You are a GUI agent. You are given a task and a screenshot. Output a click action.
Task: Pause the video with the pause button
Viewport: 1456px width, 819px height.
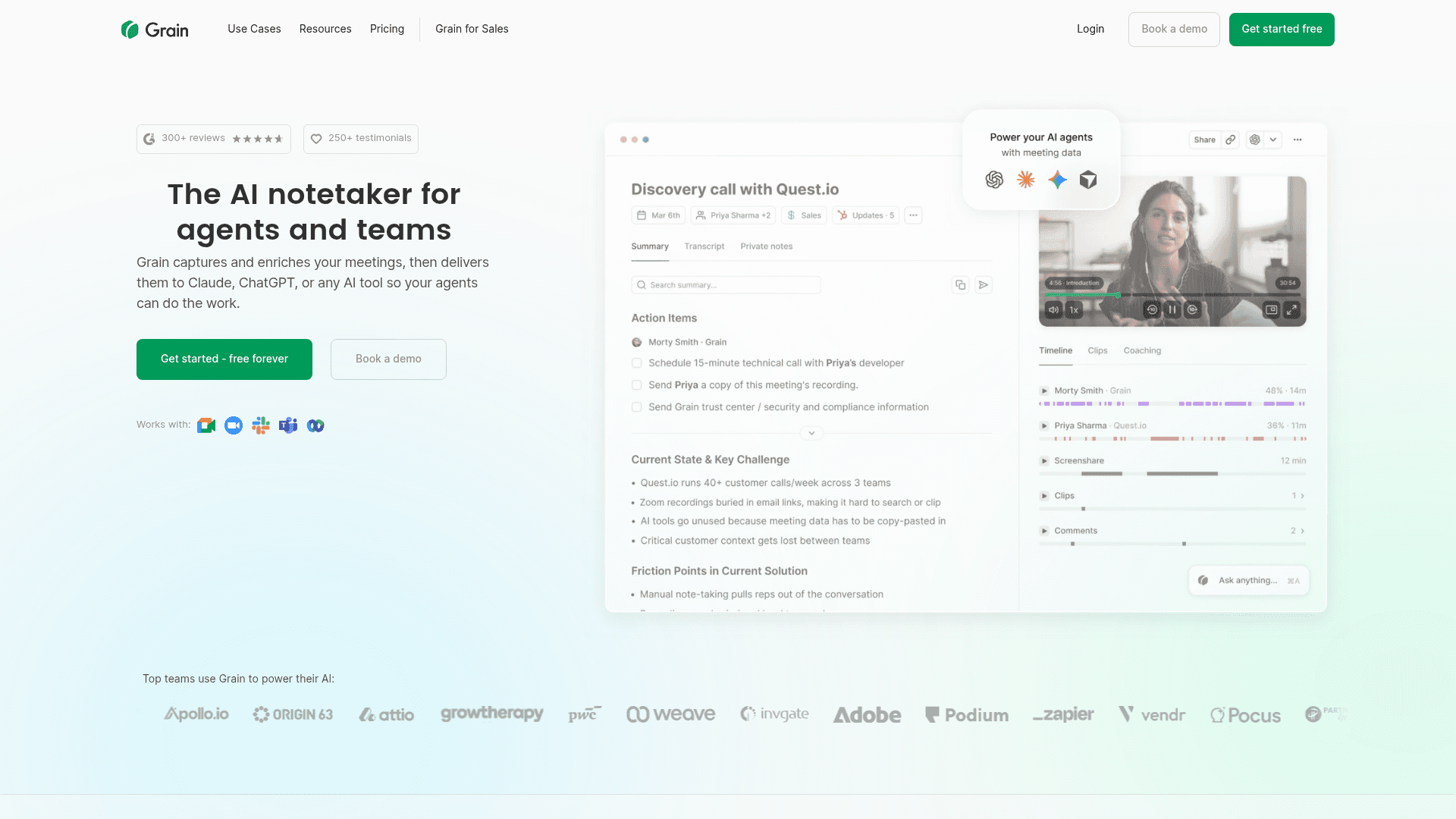1172,309
